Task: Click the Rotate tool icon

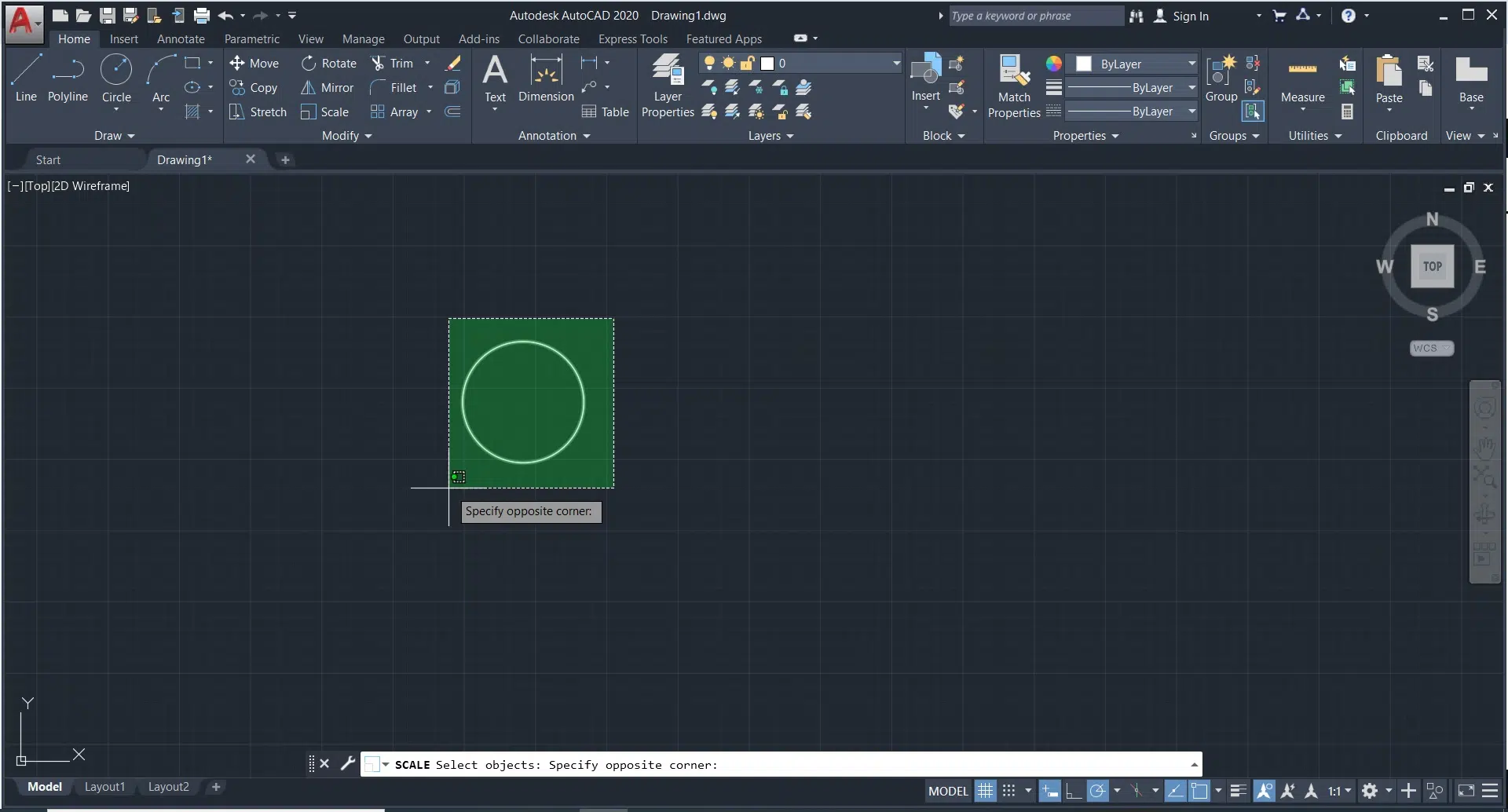Action: click(309, 64)
